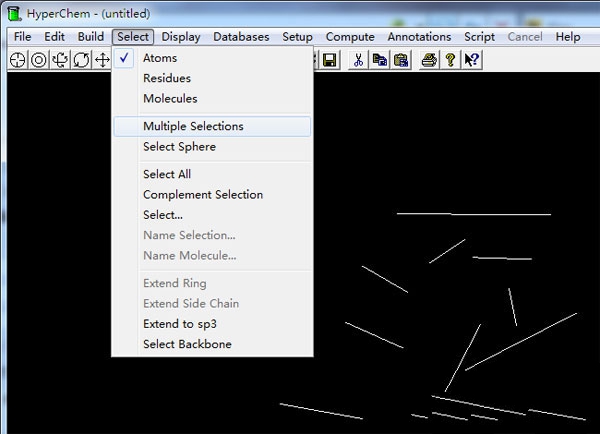Activate the Rotate in-plane tool
Viewport: 600px width, 434px height.
pos(81,60)
